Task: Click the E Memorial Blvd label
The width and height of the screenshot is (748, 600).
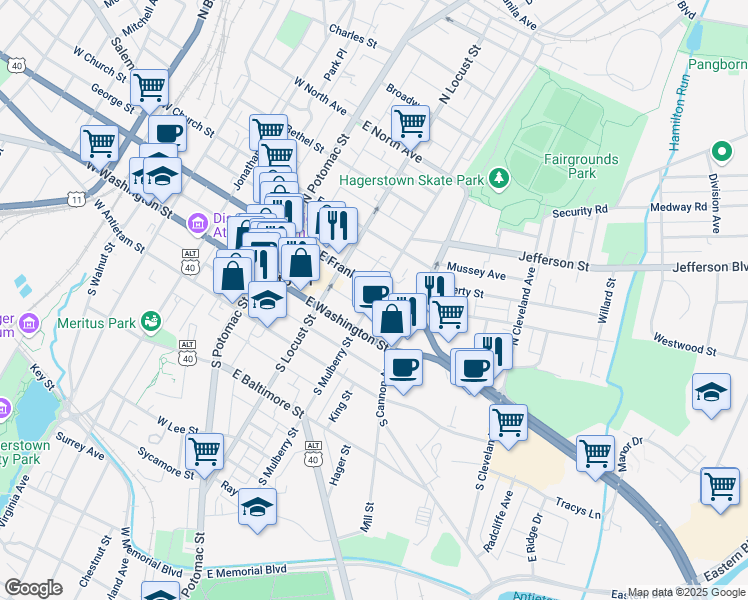Action: click(247, 571)
